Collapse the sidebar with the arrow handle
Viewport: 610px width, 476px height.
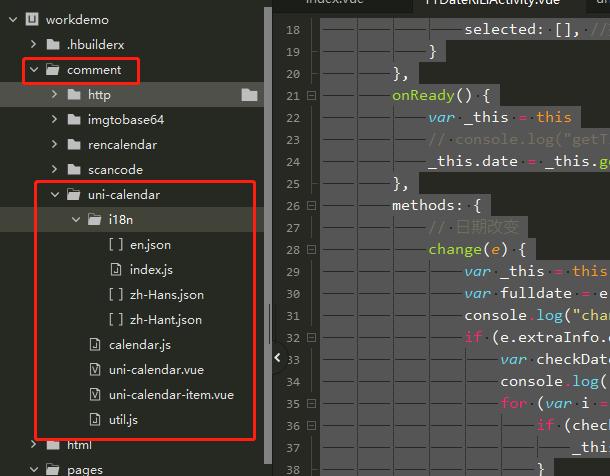pyautogui.click(x=277, y=358)
